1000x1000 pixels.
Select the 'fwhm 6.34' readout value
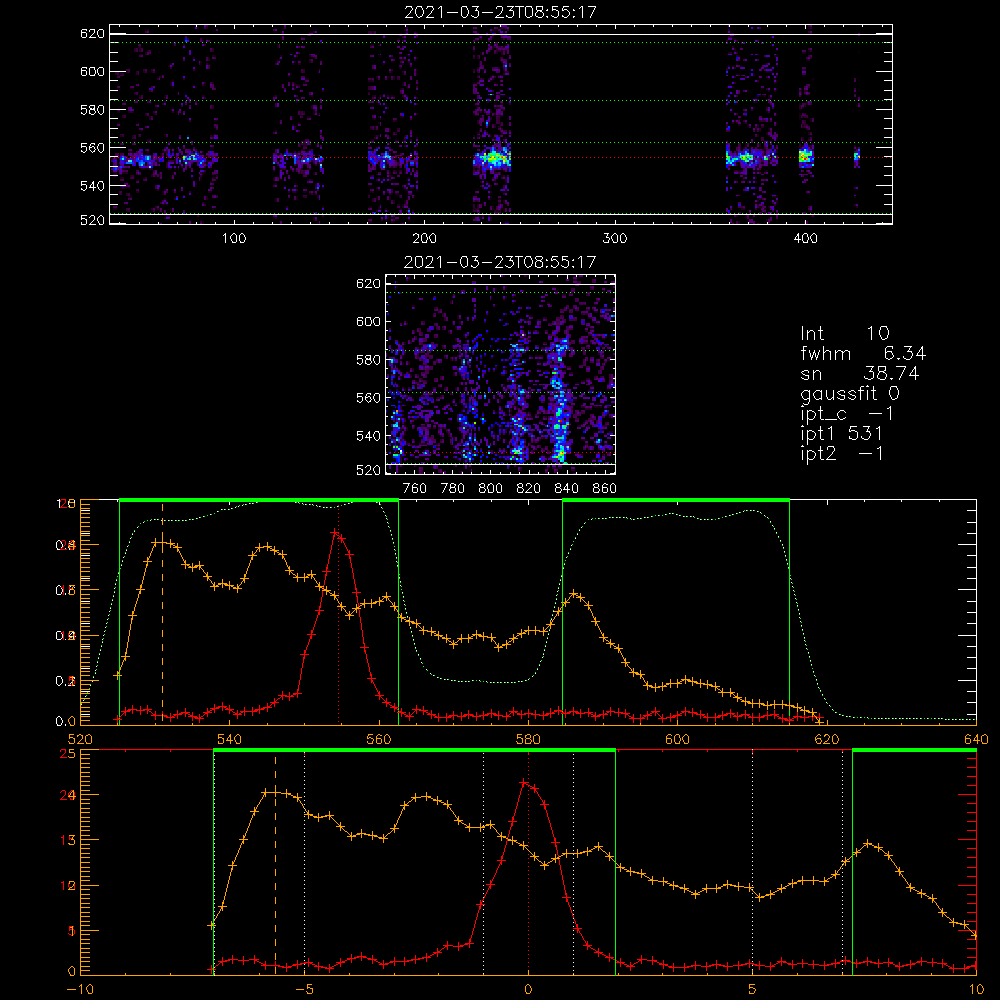pos(863,353)
